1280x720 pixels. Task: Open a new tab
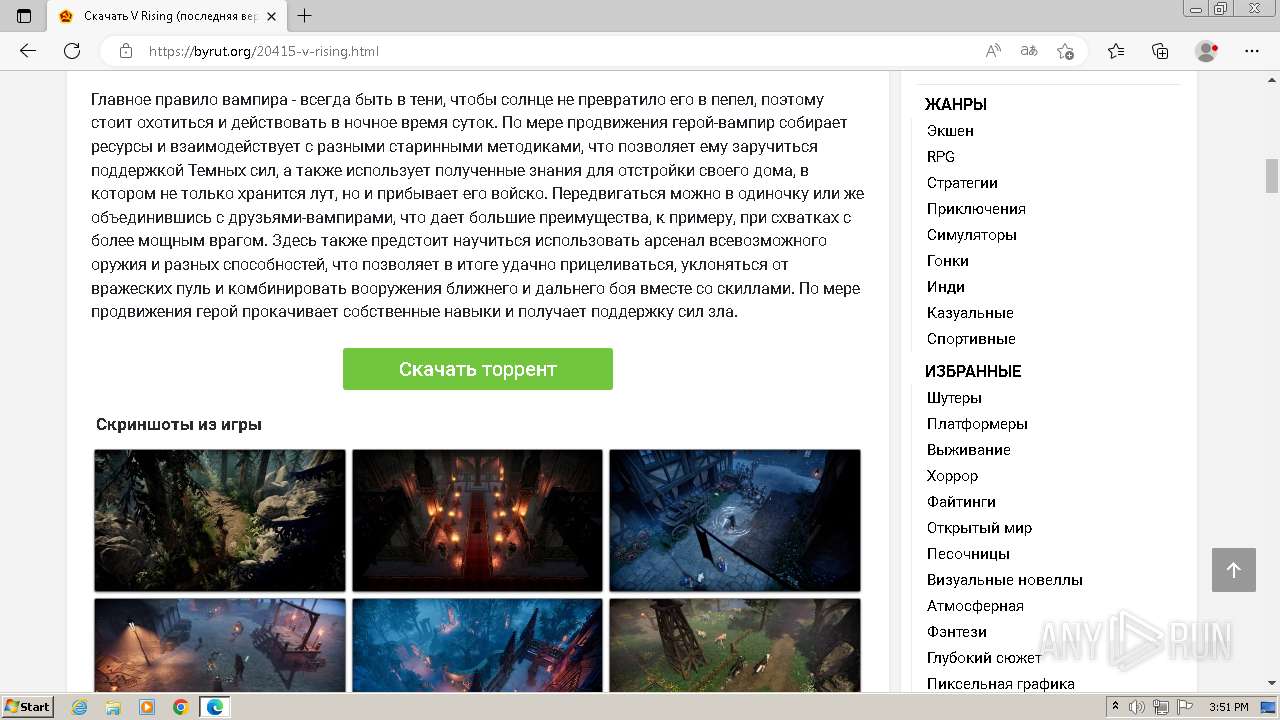pos(305,16)
